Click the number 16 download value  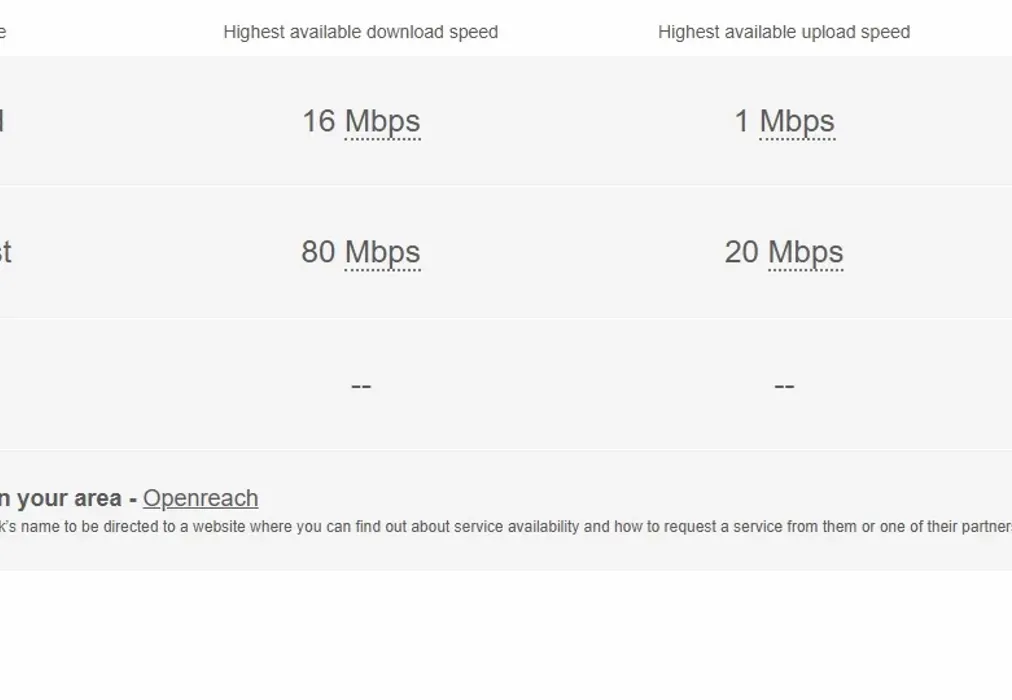point(318,121)
